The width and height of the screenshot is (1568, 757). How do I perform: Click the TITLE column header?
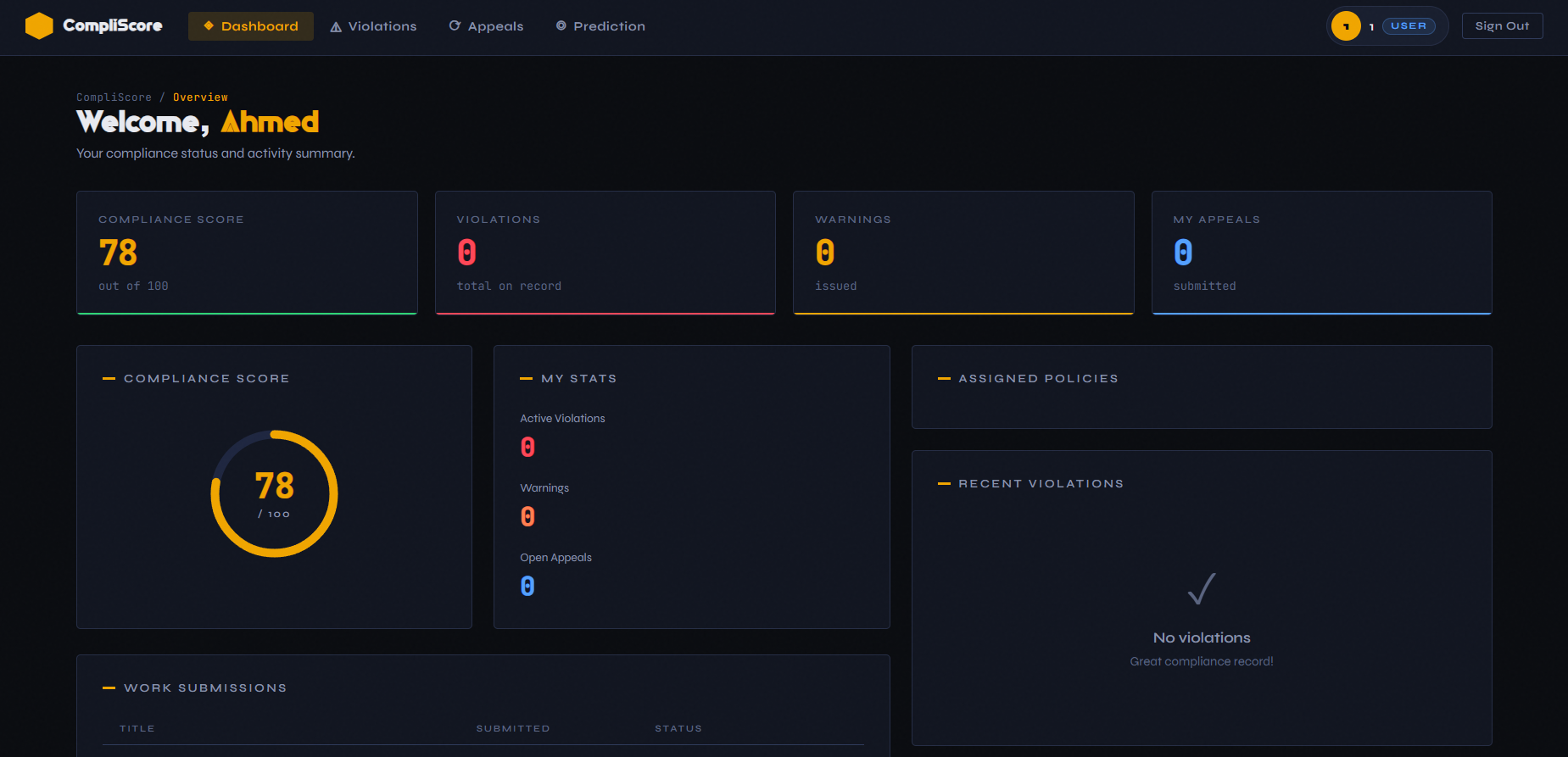(137, 729)
